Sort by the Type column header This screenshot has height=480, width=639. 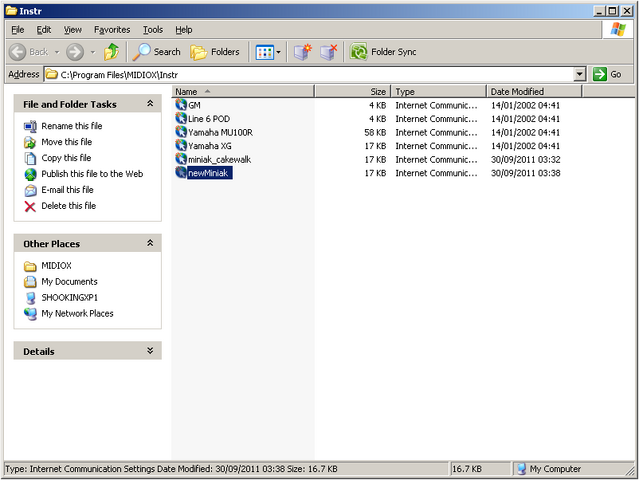439,91
